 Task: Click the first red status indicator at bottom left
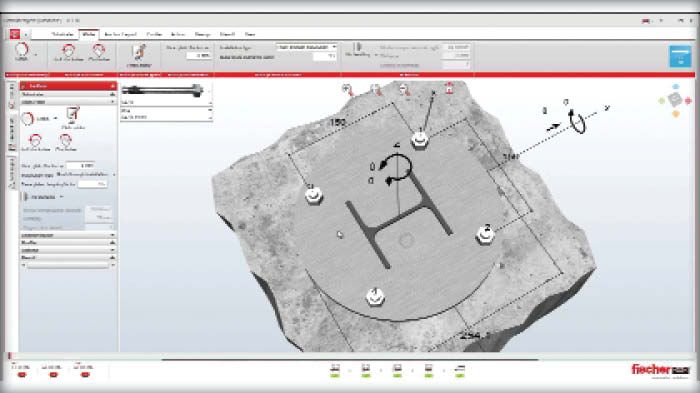point(21,375)
